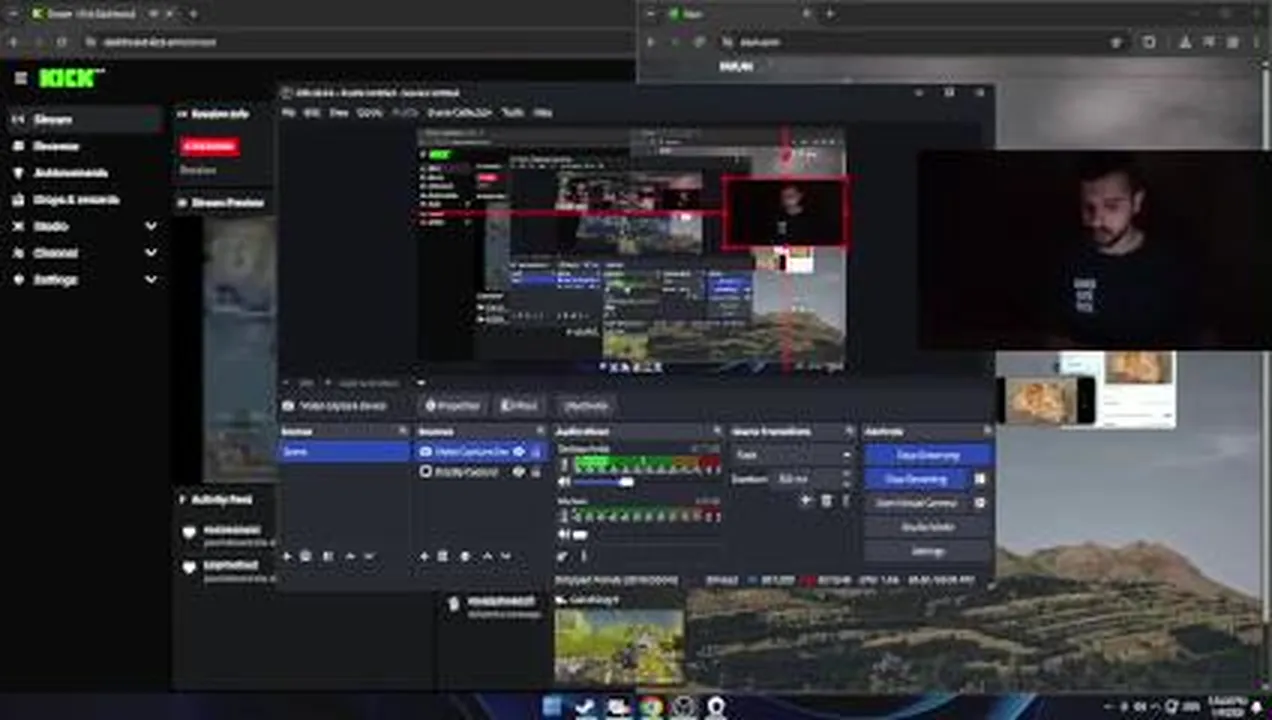The height and width of the screenshot is (720, 1272).
Task: Move selected source up
Action: [x=487, y=556]
